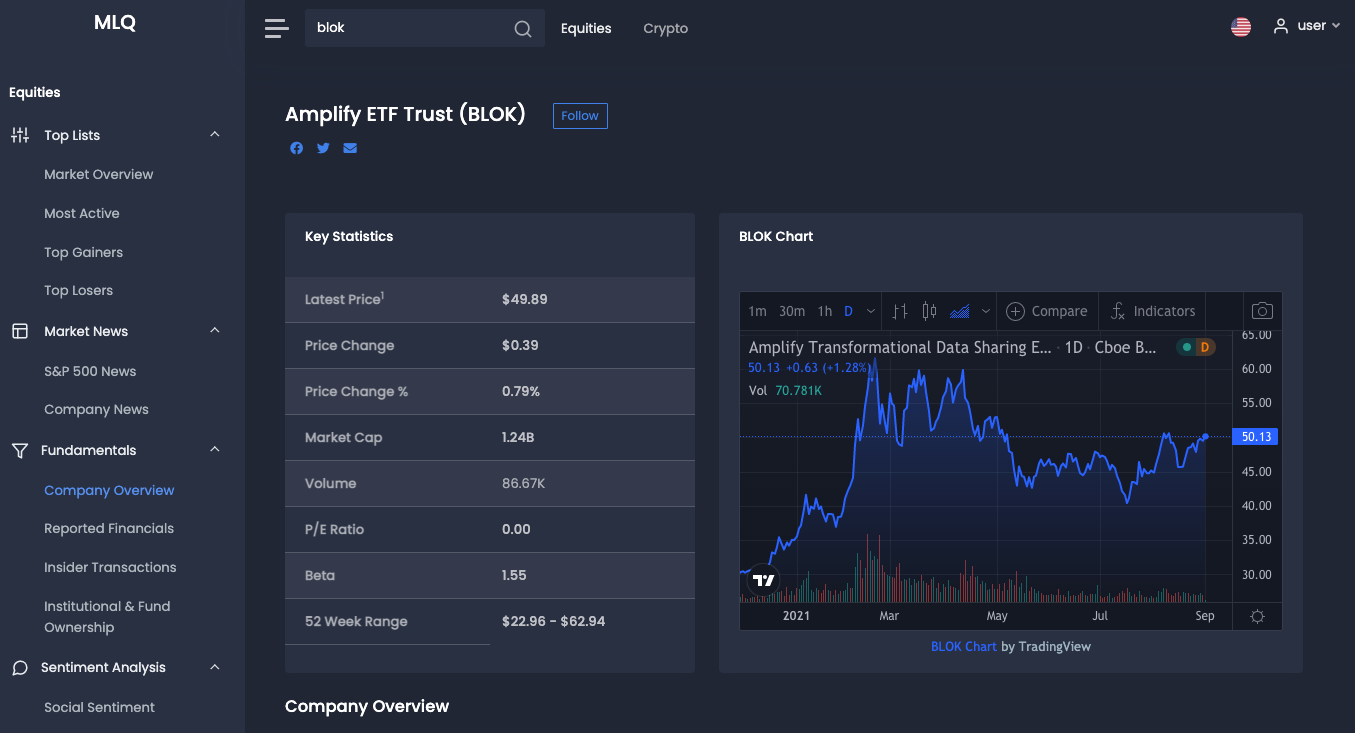Set chart interval to 1m
1355x733 pixels.
coord(758,311)
